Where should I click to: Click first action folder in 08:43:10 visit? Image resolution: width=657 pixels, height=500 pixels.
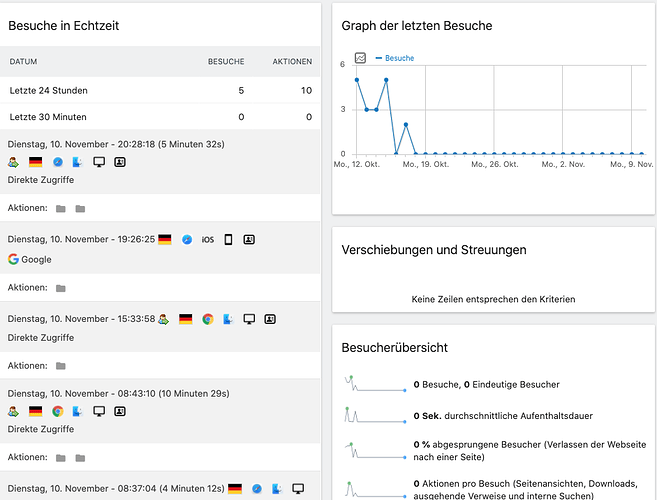pyautogui.click(x=61, y=458)
